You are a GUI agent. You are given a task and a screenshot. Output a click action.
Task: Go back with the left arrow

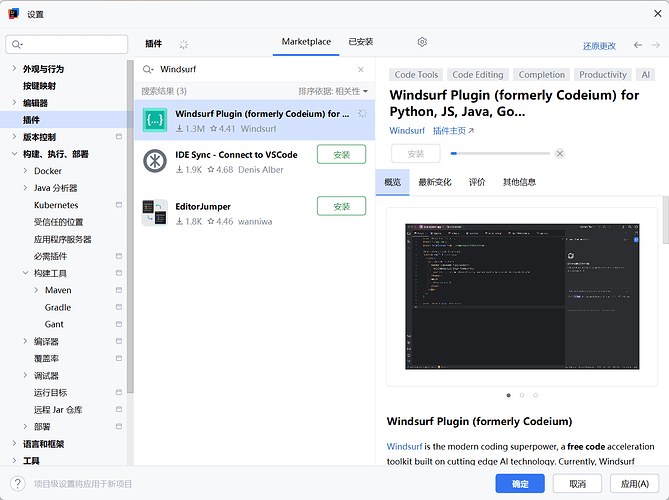tap(638, 45)
